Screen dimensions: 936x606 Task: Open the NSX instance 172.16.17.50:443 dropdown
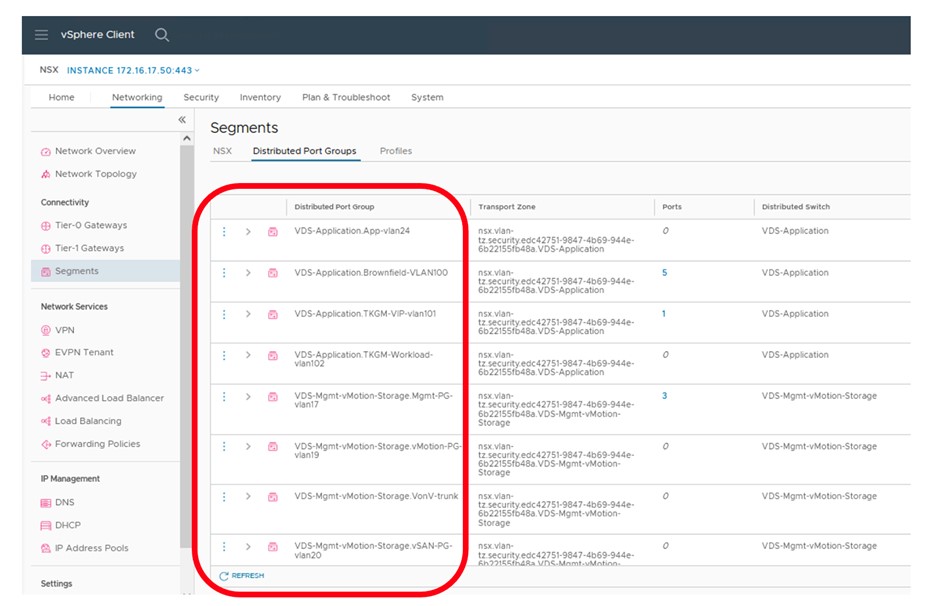point(134,70)
